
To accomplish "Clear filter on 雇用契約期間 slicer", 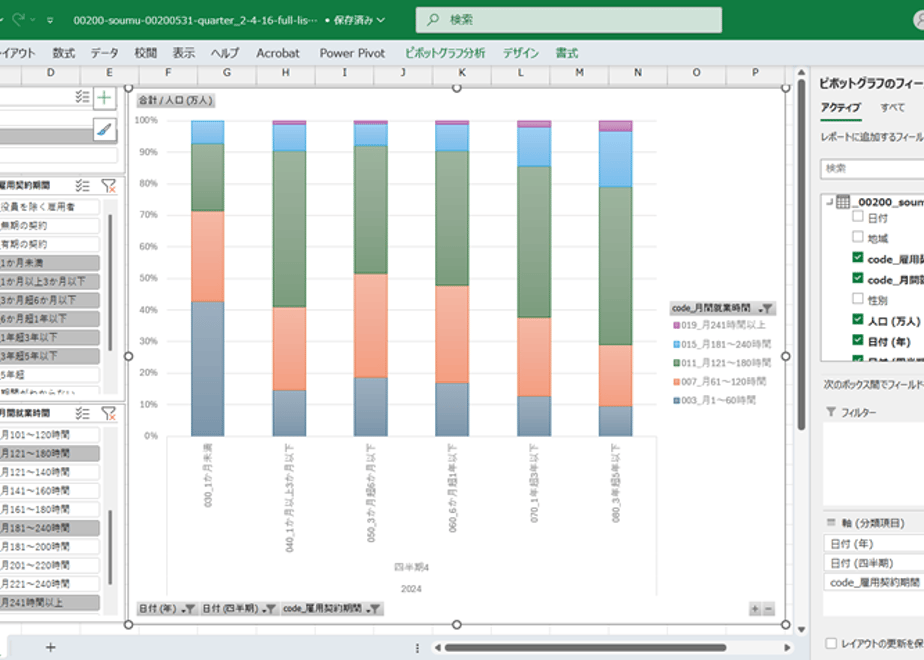I will tap(108, 186).
